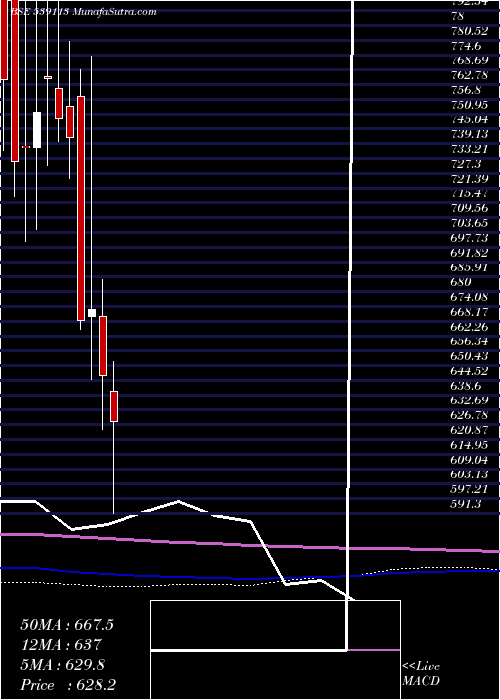
Task: Click the 668.17 price axis label
Action: pyautogui.click(x=469, y=311)
